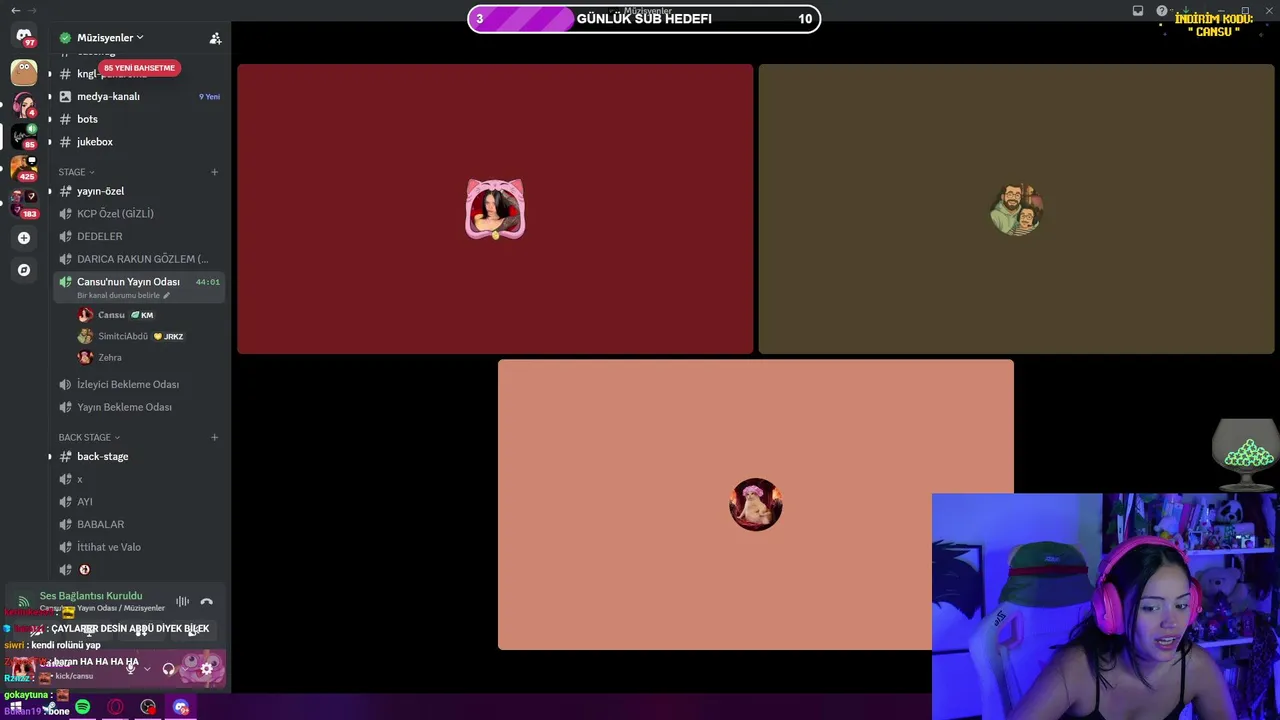Image resolution: width=1280 pixels, height=720 pixels.
Task: Open Windows Start button on taskbar
Action: click(x=16, y=707)
